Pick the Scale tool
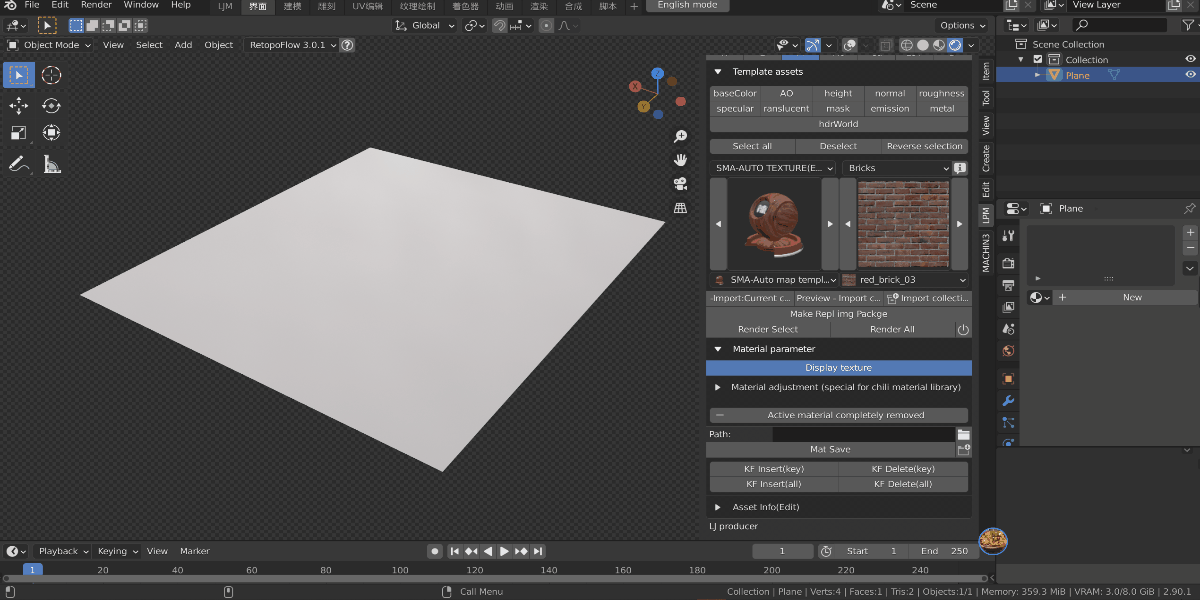Image resolution: width=1200 pixels, height=600 pixels. click(19, 132)
